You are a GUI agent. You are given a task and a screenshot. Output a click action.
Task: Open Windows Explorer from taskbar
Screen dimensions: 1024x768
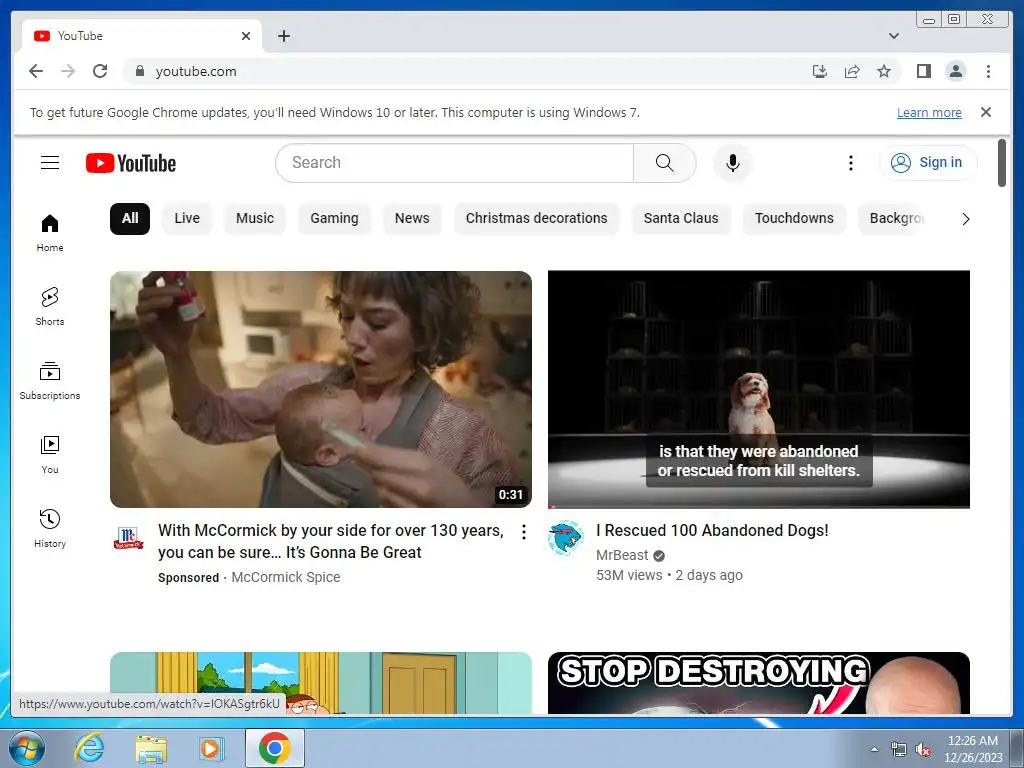(151, 748)
